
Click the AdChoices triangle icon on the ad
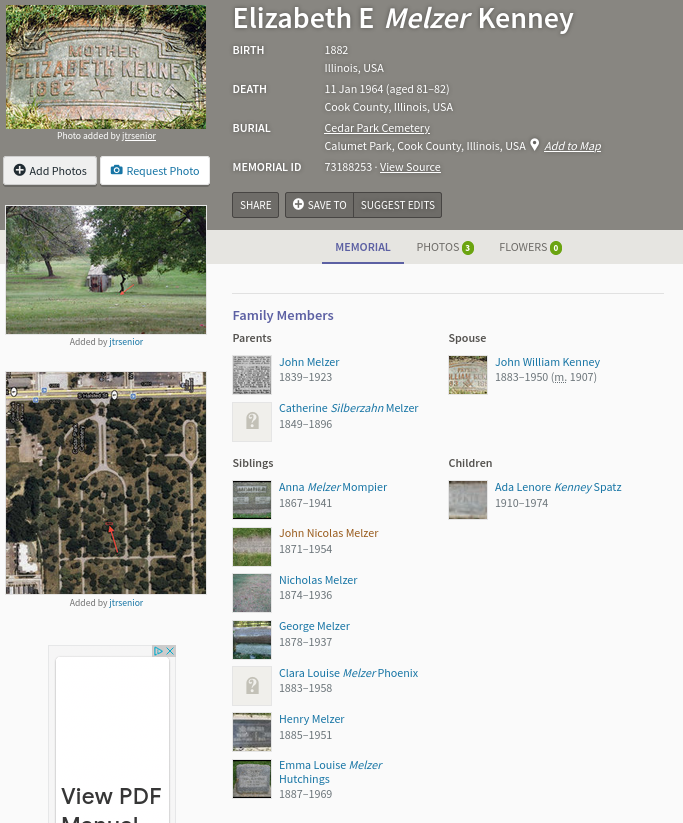point(158,651)
